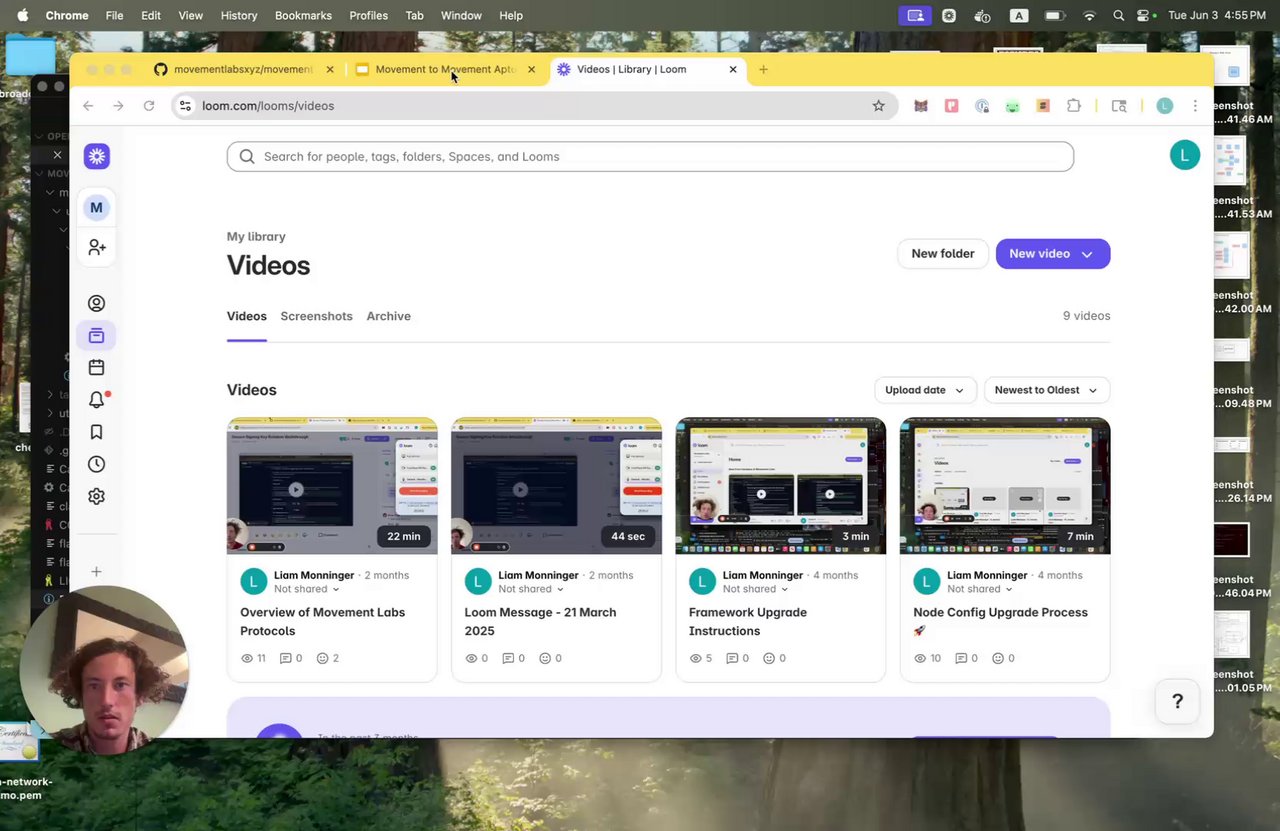This screenshot has width=1280, height=831.
Task: Open the L account avatar in Loom
Action: click(x=1184, y=155)
